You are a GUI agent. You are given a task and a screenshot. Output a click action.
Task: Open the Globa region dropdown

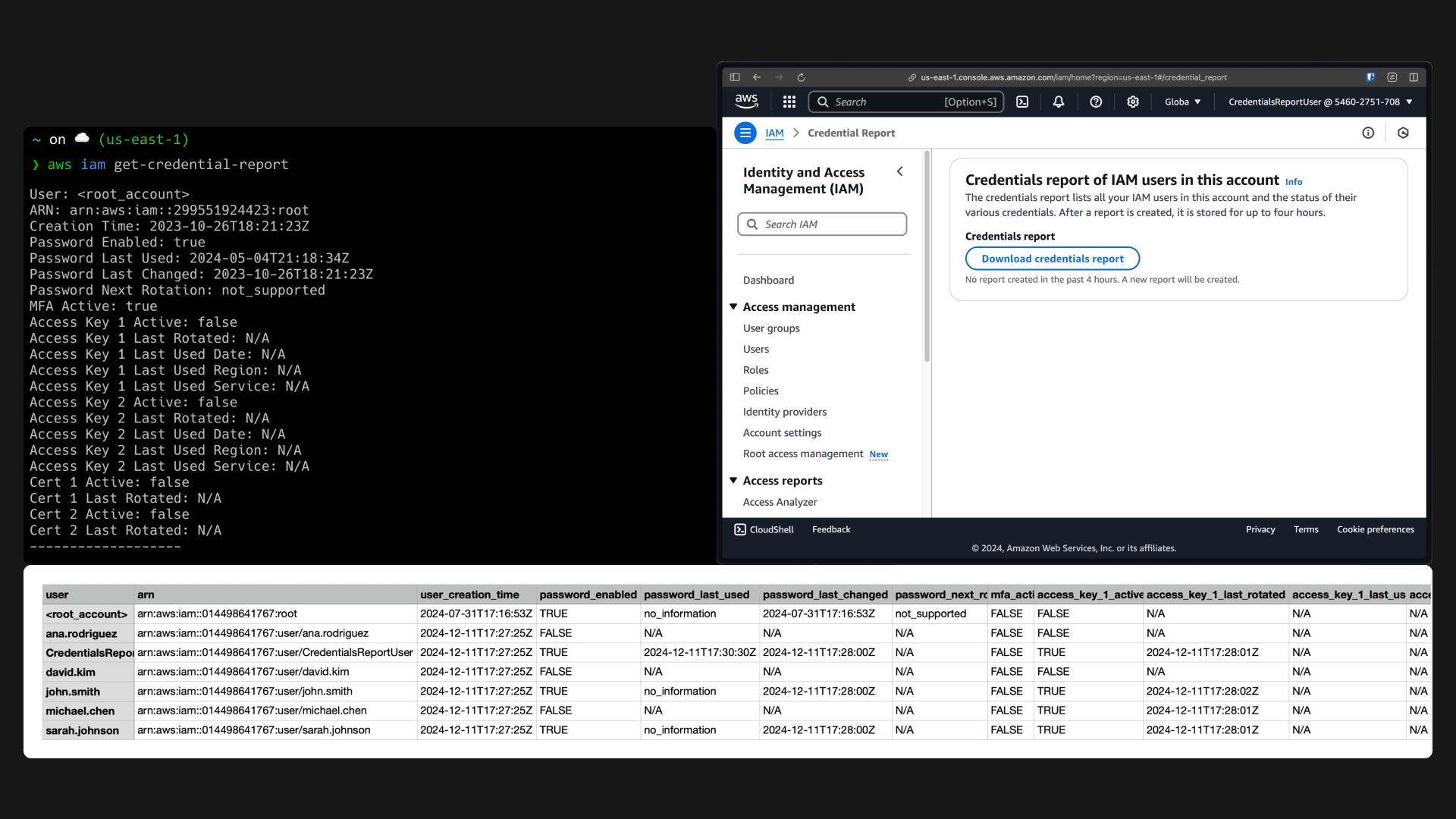tap(1183, 102)
